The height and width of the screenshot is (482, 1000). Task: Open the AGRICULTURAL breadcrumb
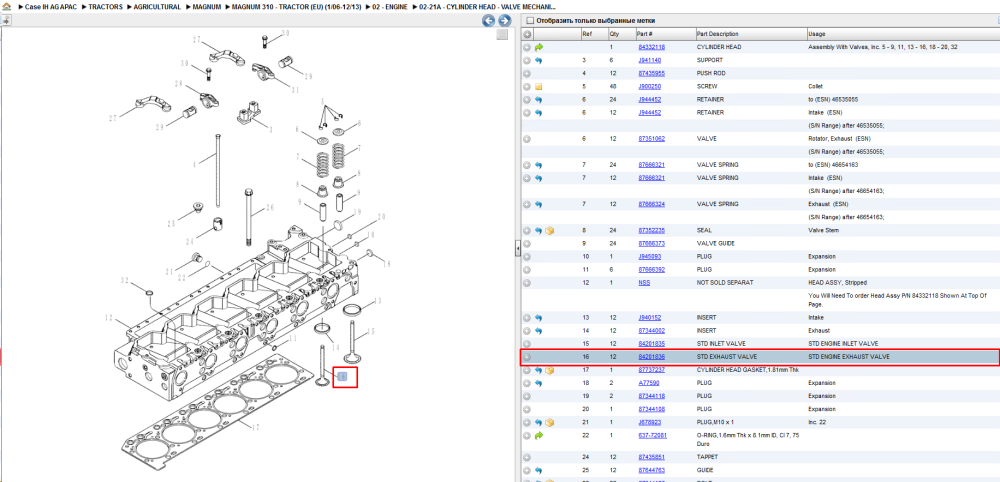(x=157, y=6)
